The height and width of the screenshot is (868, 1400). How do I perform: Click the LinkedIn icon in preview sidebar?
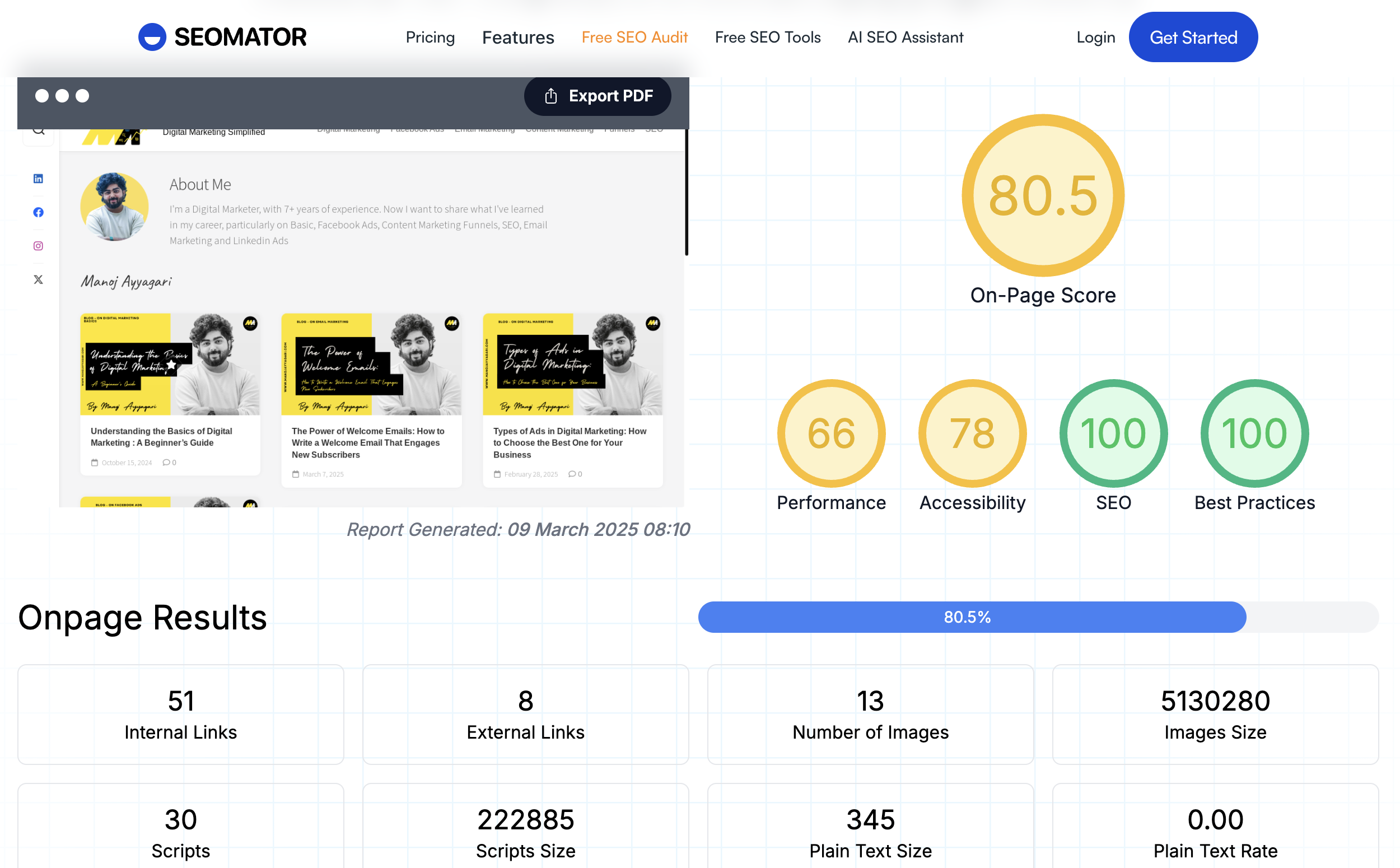38,179
